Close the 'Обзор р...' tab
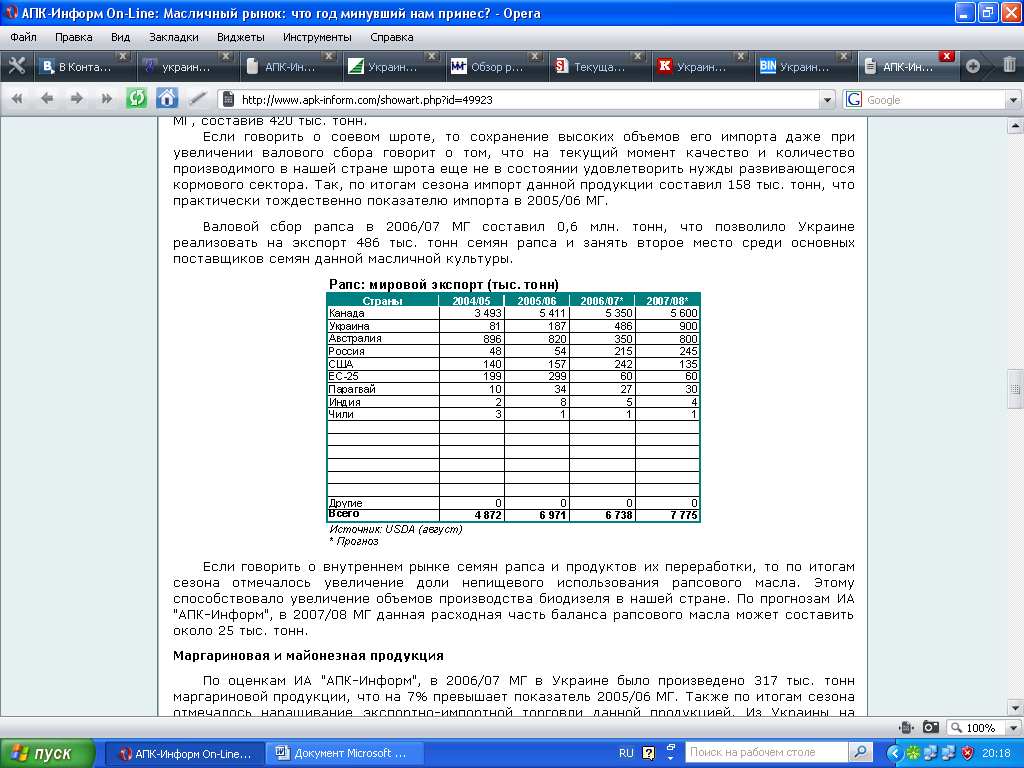 [534, 57]
